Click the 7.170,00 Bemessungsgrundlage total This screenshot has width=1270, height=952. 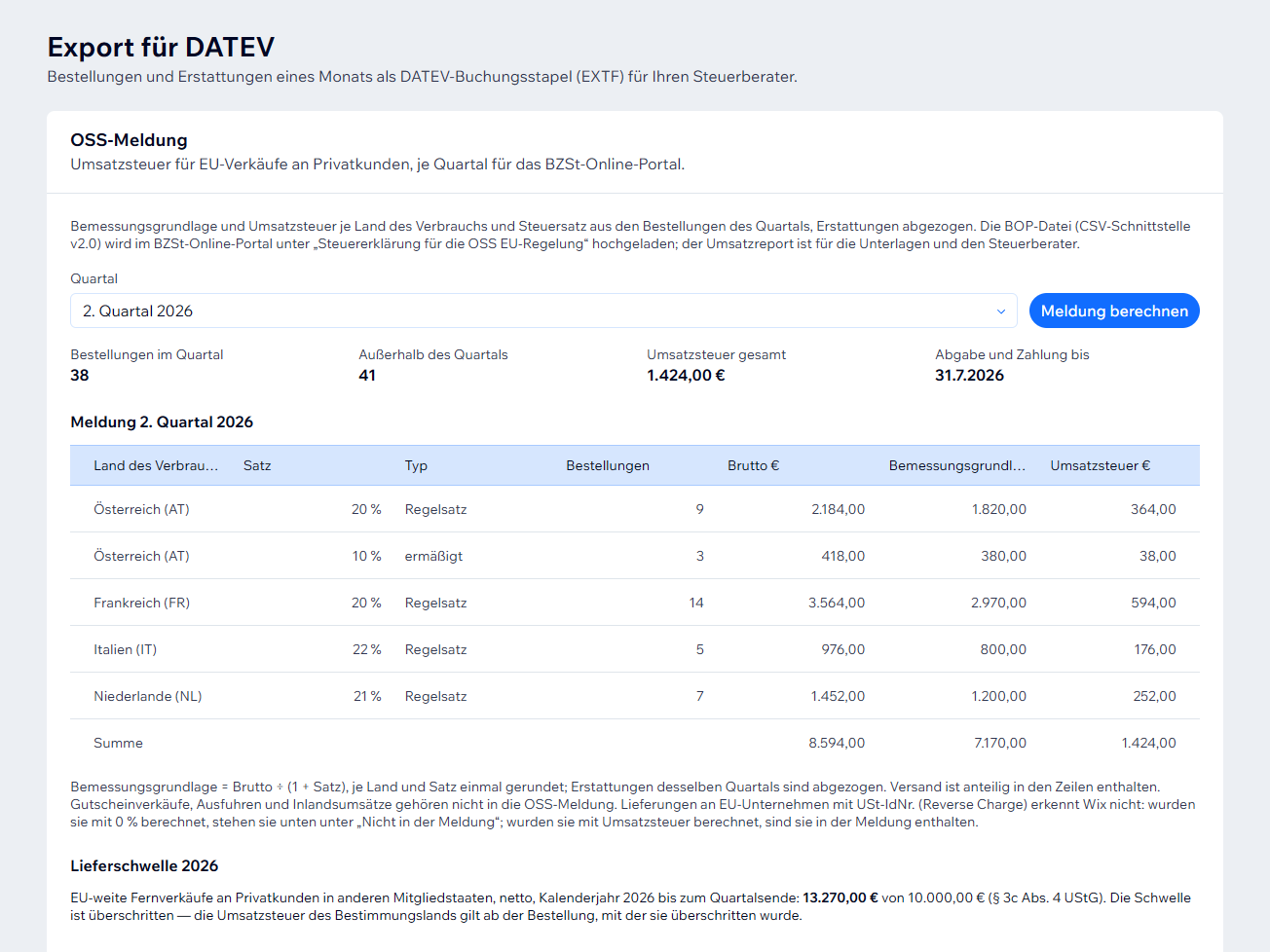click(1000, 743)
